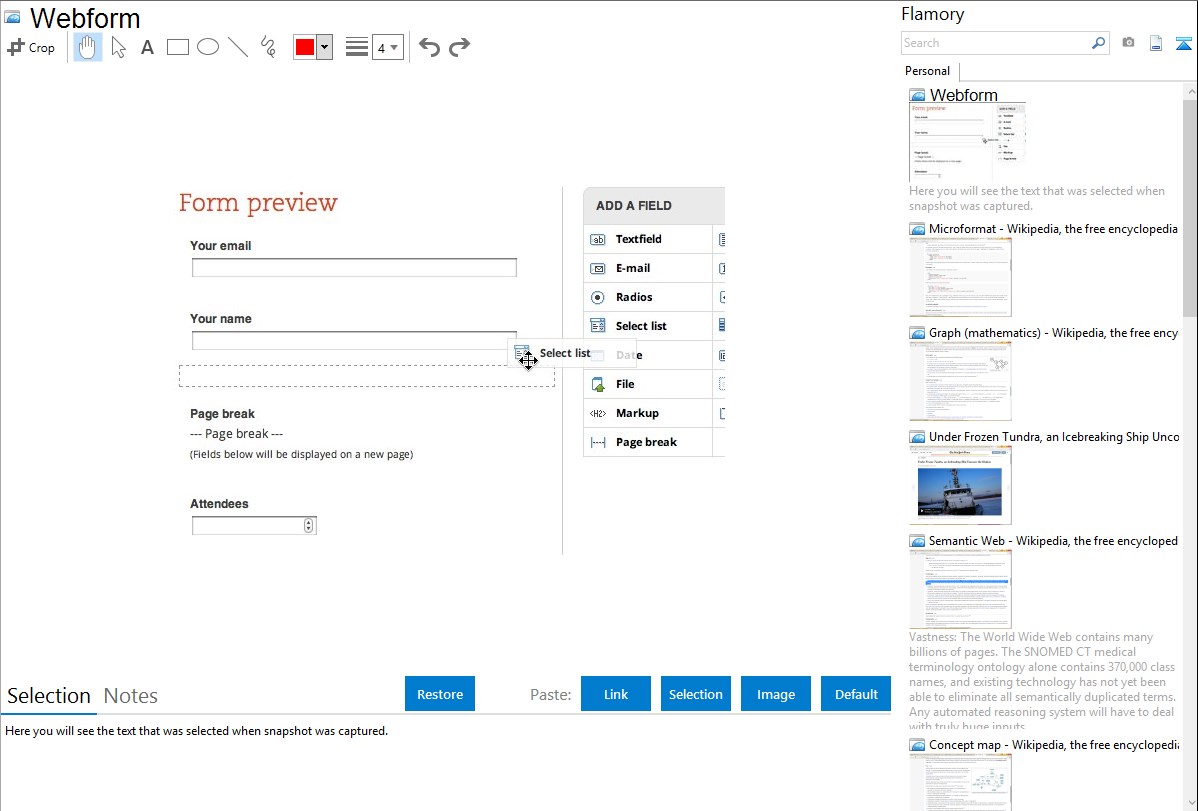1198x811 pixels.
Task: Undo the last edit
Action: pyautogui.click(x=429, y=47)
